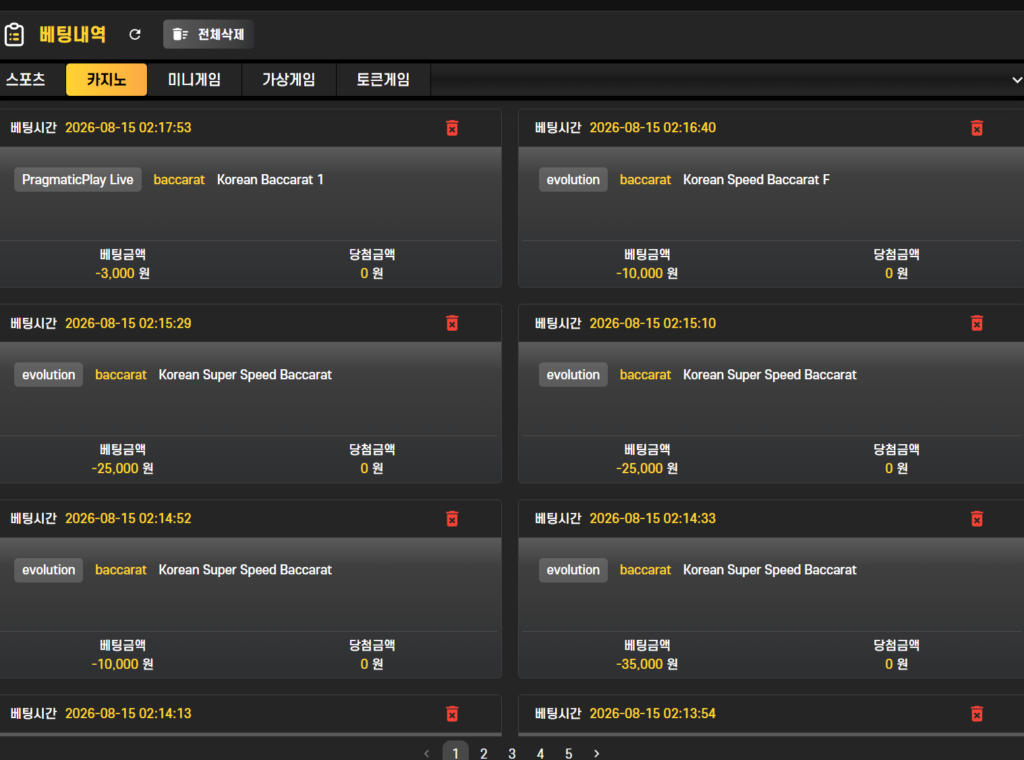Refresh the betting history list

pos(135,35)
